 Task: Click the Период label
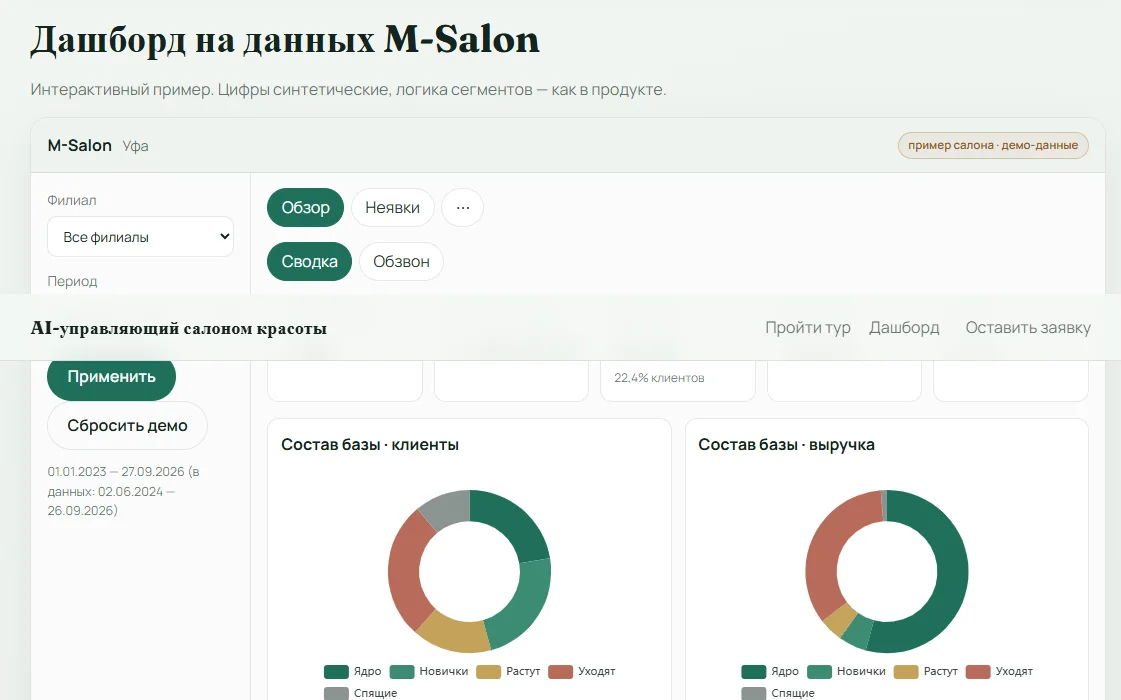tap(72, 281)
